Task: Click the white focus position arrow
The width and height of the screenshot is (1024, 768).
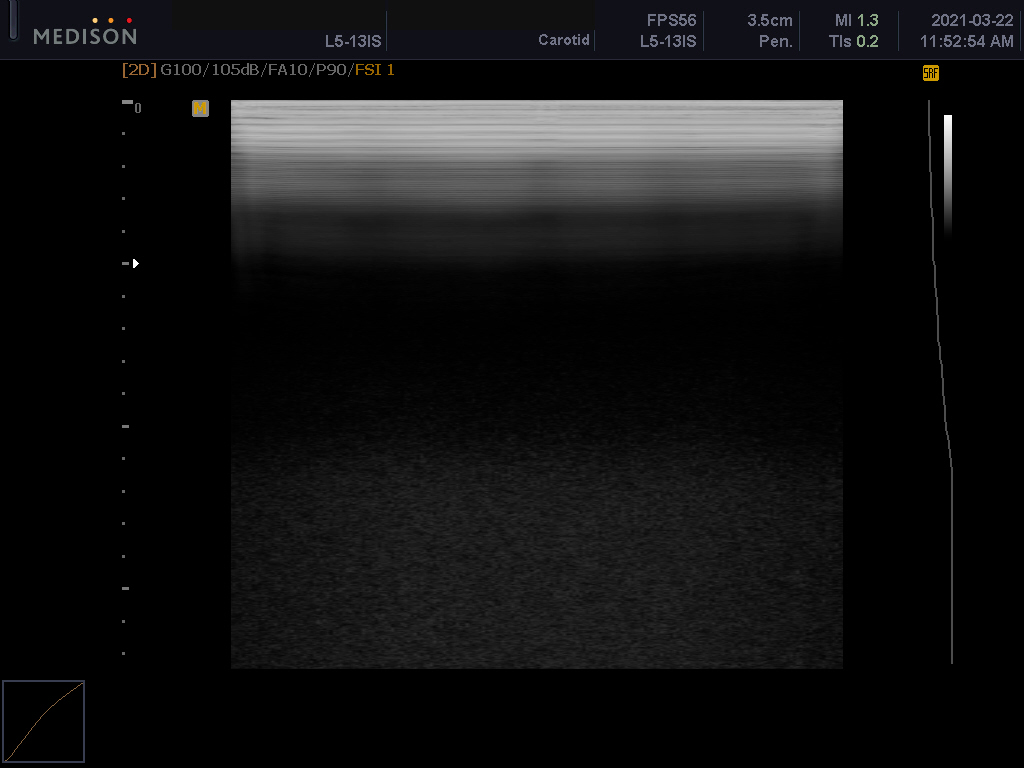Action: tap(135, 264)
